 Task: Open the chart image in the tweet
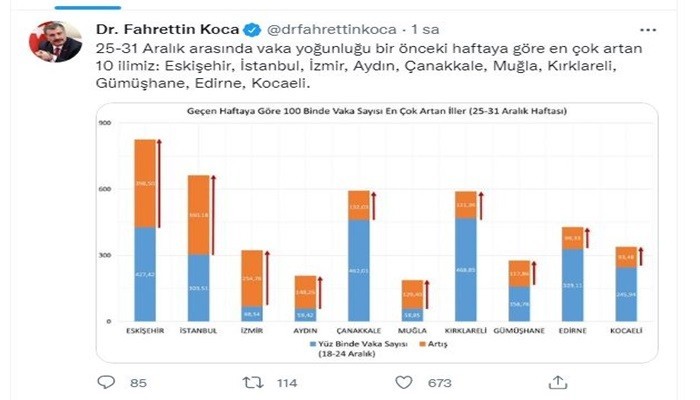(x=377, y=233)
